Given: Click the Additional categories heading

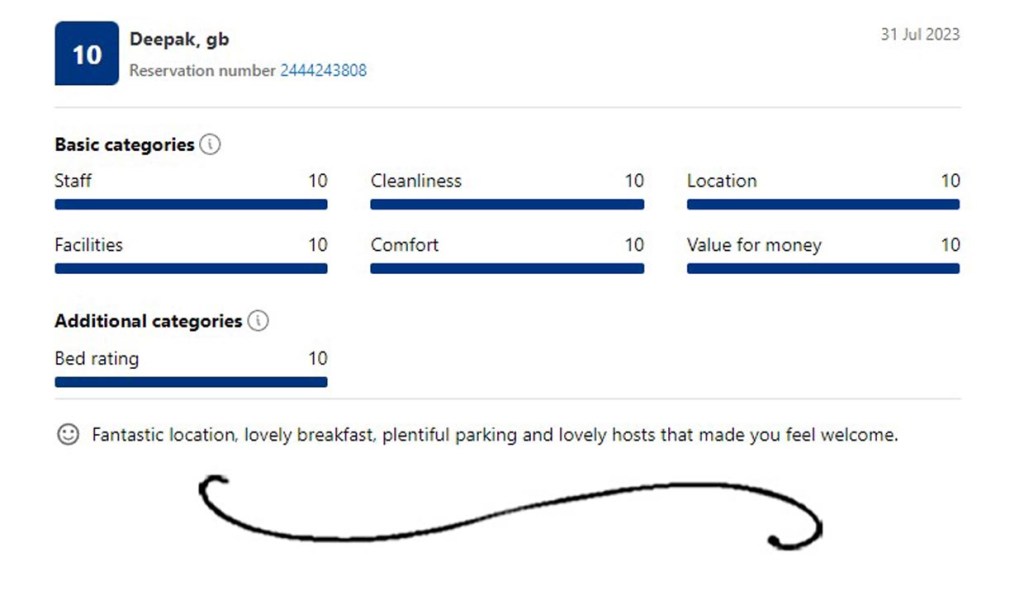Looking at the screenshot, I should pyautogui.click(x=148, y=321).
